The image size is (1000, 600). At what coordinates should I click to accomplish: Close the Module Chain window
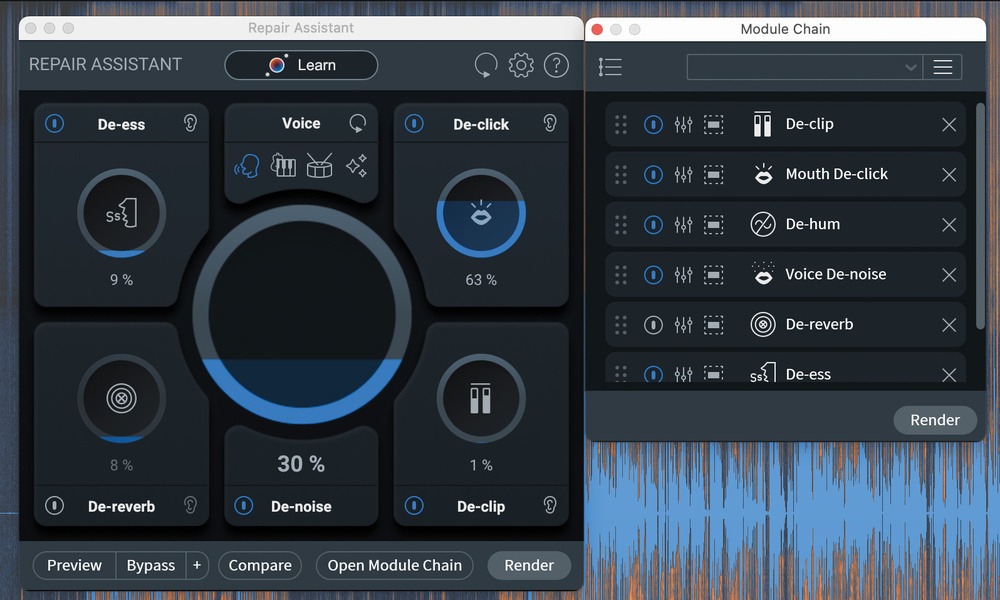[598, 29]
